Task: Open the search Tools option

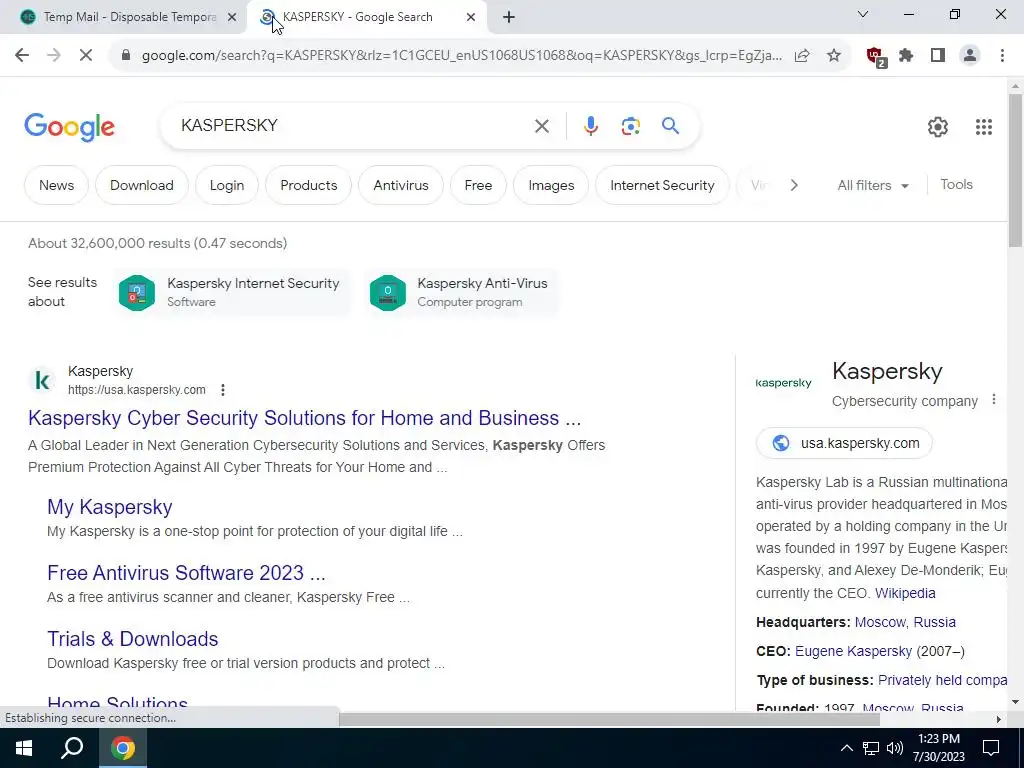Action: click(956, 185)
